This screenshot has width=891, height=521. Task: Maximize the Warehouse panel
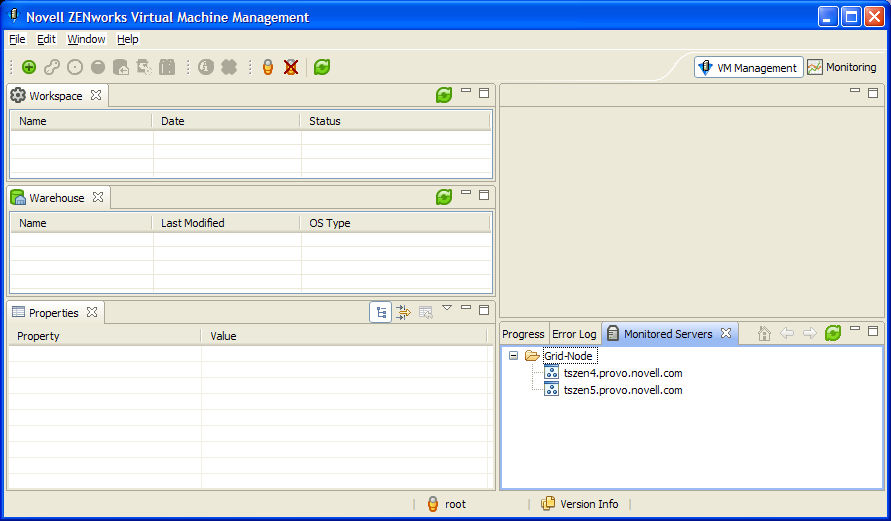tap(484, 195)
